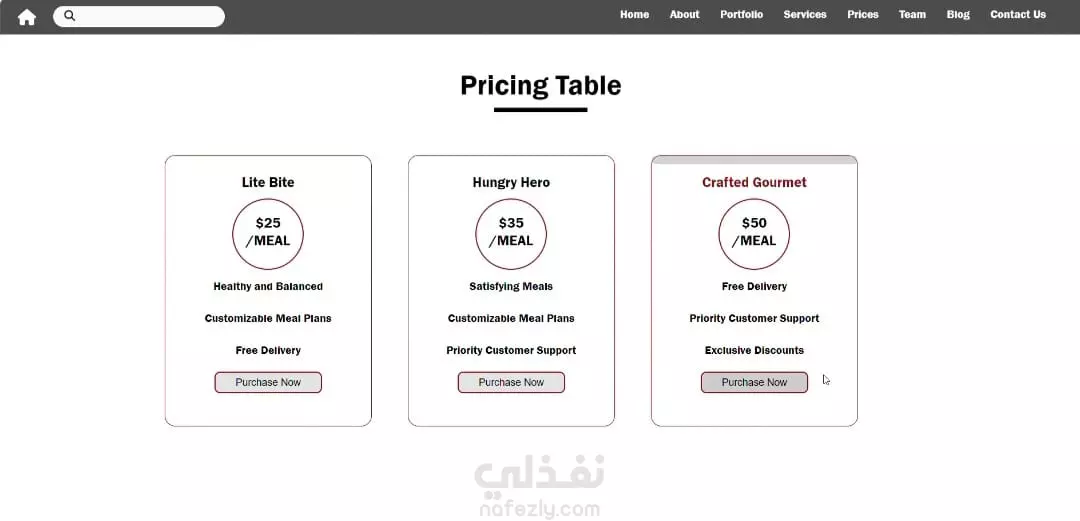Select the $35 per meal price circle
1080x521 pixels.
click(511, 234)
